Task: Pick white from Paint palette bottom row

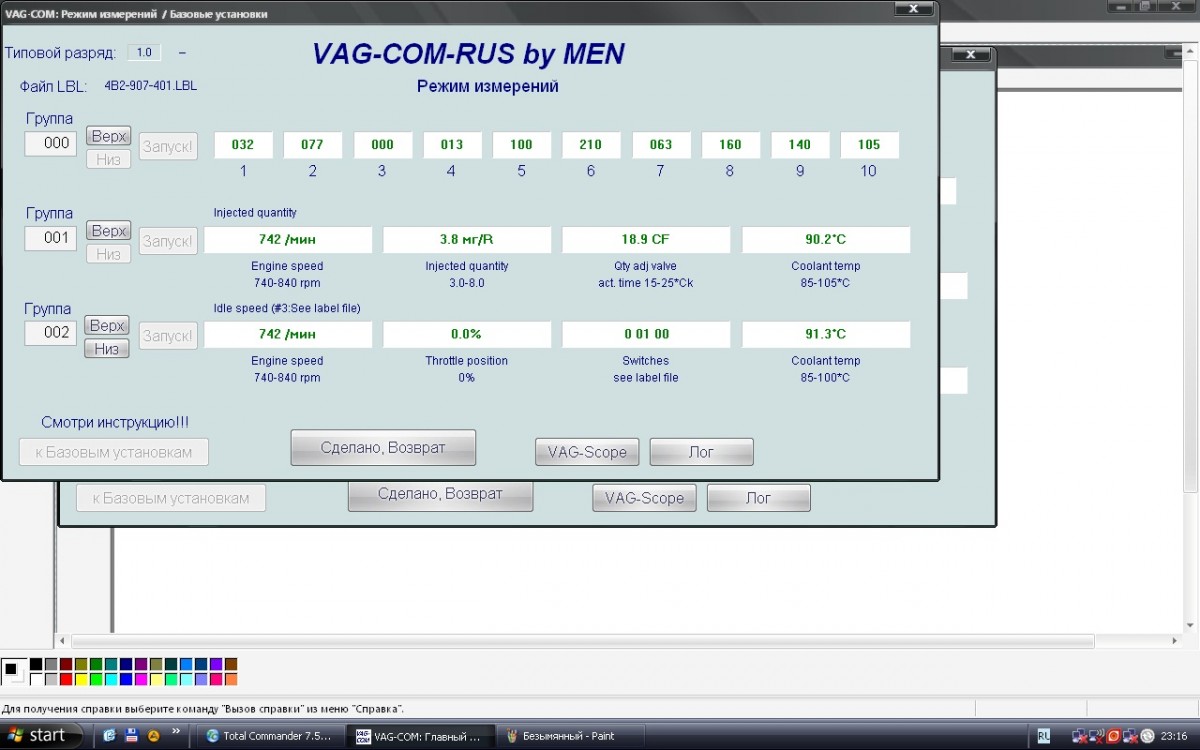Action: (x=36, y=679)
